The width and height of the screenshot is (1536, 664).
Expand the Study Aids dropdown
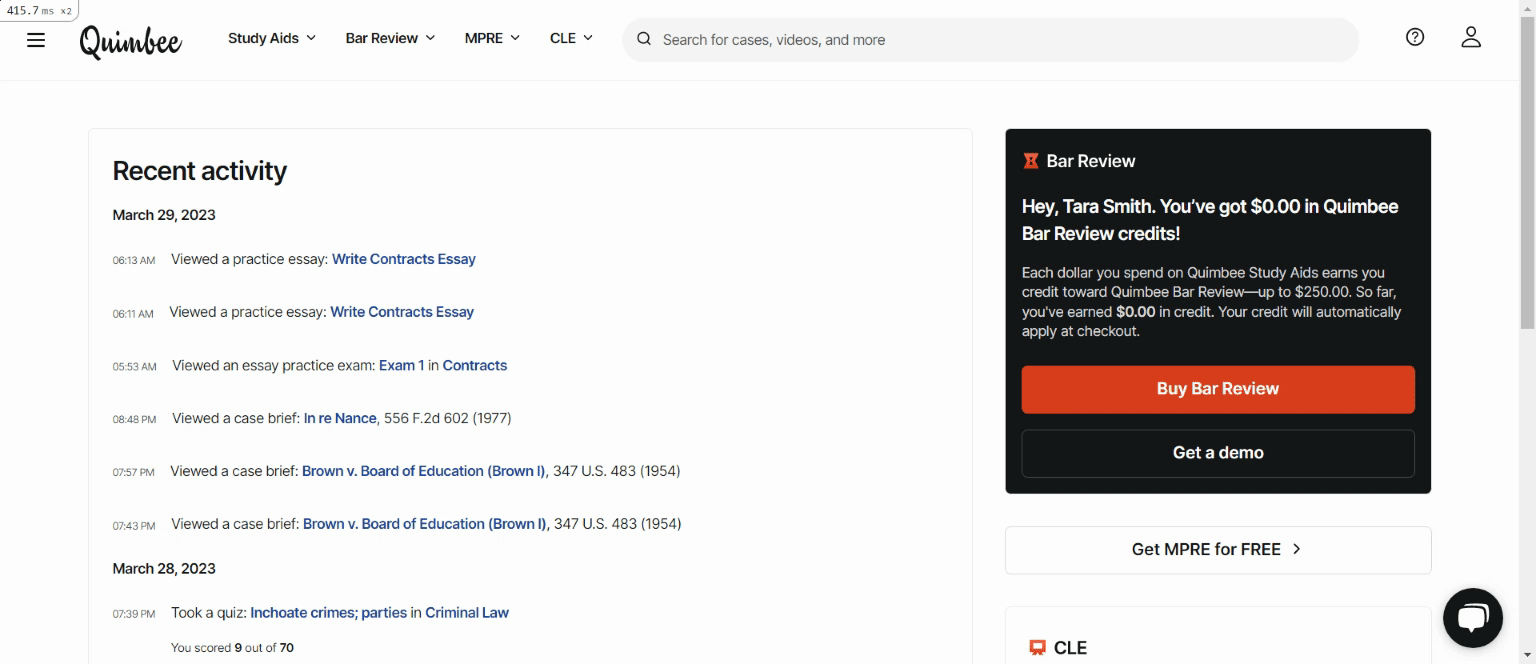point(272,38)
